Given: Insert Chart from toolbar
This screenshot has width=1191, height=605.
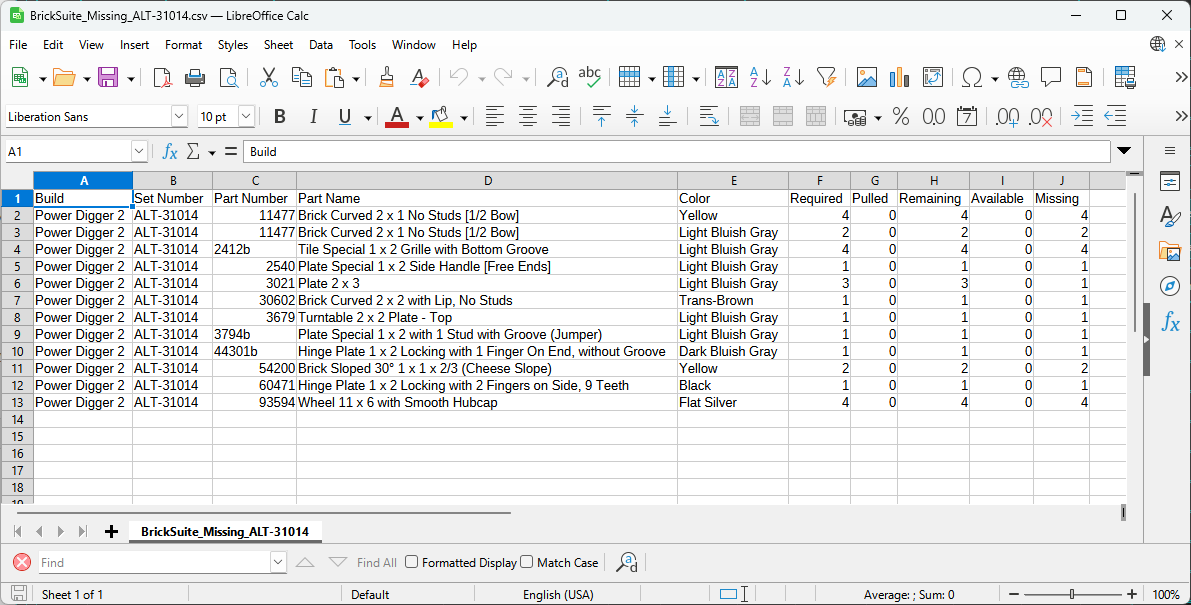Looking at the screenshot, I should [x=899, y=77].
